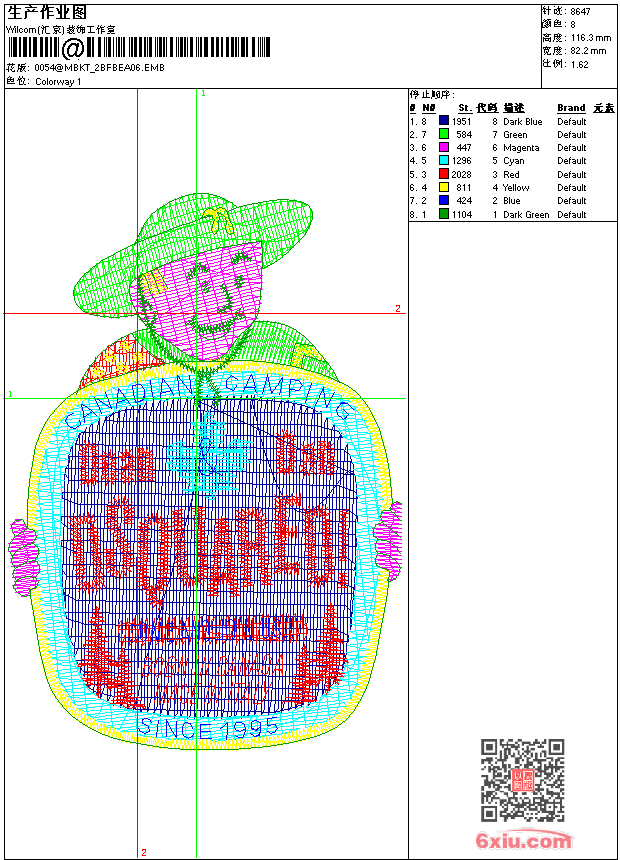Click the width value '82.2 mm'
The image size is (620, 860).
pos(588,51)
